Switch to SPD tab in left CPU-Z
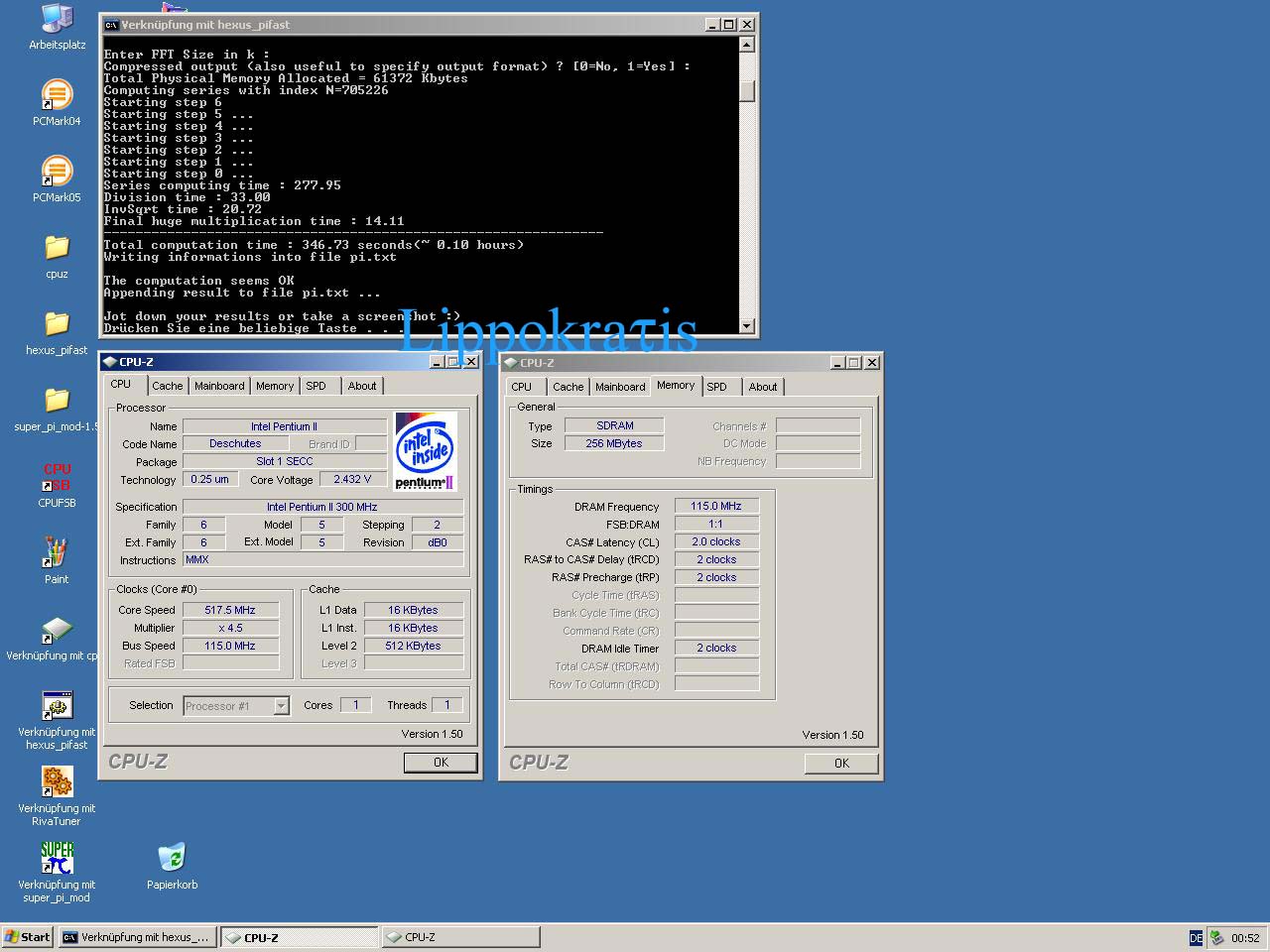The width and height of the screenshot is (1270, 952). (x=316, y=386)
